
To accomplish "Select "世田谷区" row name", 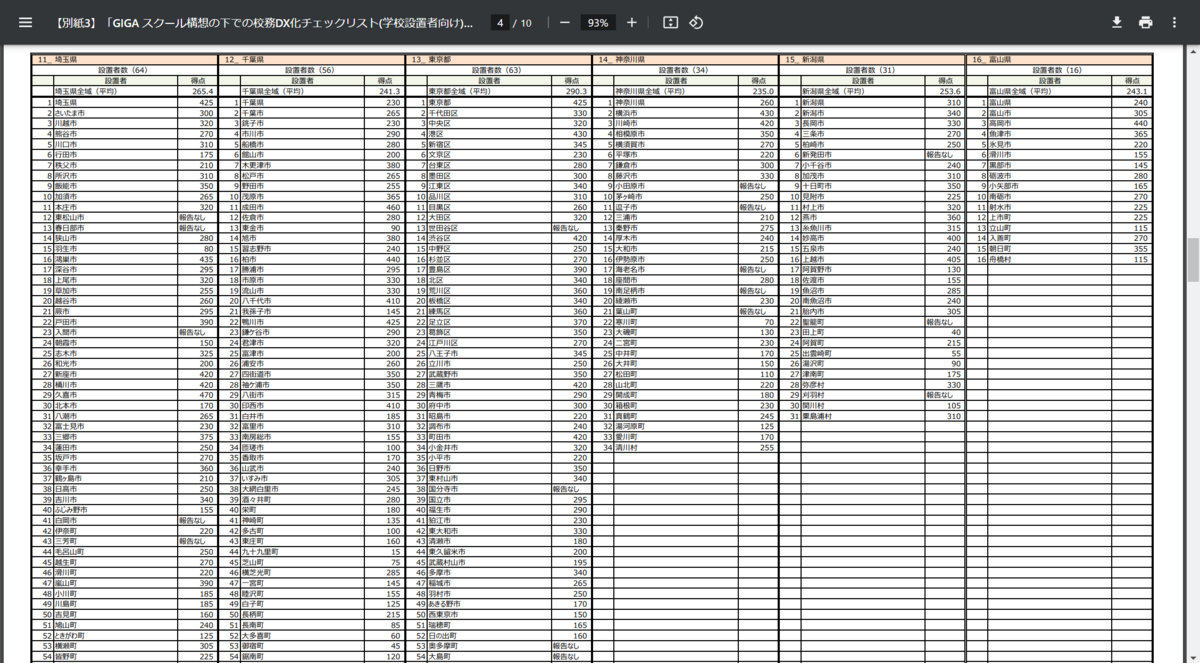I will pyautogui.click(x=442, y=228).
